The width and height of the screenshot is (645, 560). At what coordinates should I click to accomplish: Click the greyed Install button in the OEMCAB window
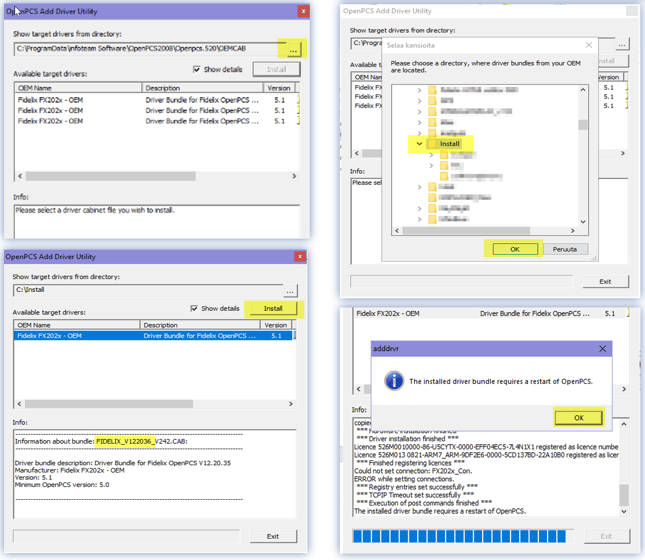point(276,69)
